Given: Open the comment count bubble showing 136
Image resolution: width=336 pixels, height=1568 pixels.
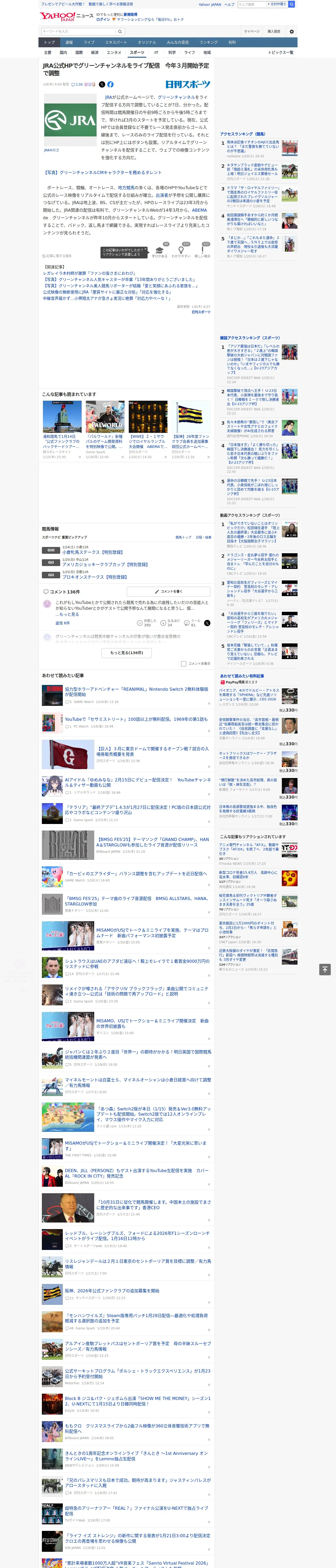Looking at the screenshot, I should pyautogui.click(x=77, y=85).
